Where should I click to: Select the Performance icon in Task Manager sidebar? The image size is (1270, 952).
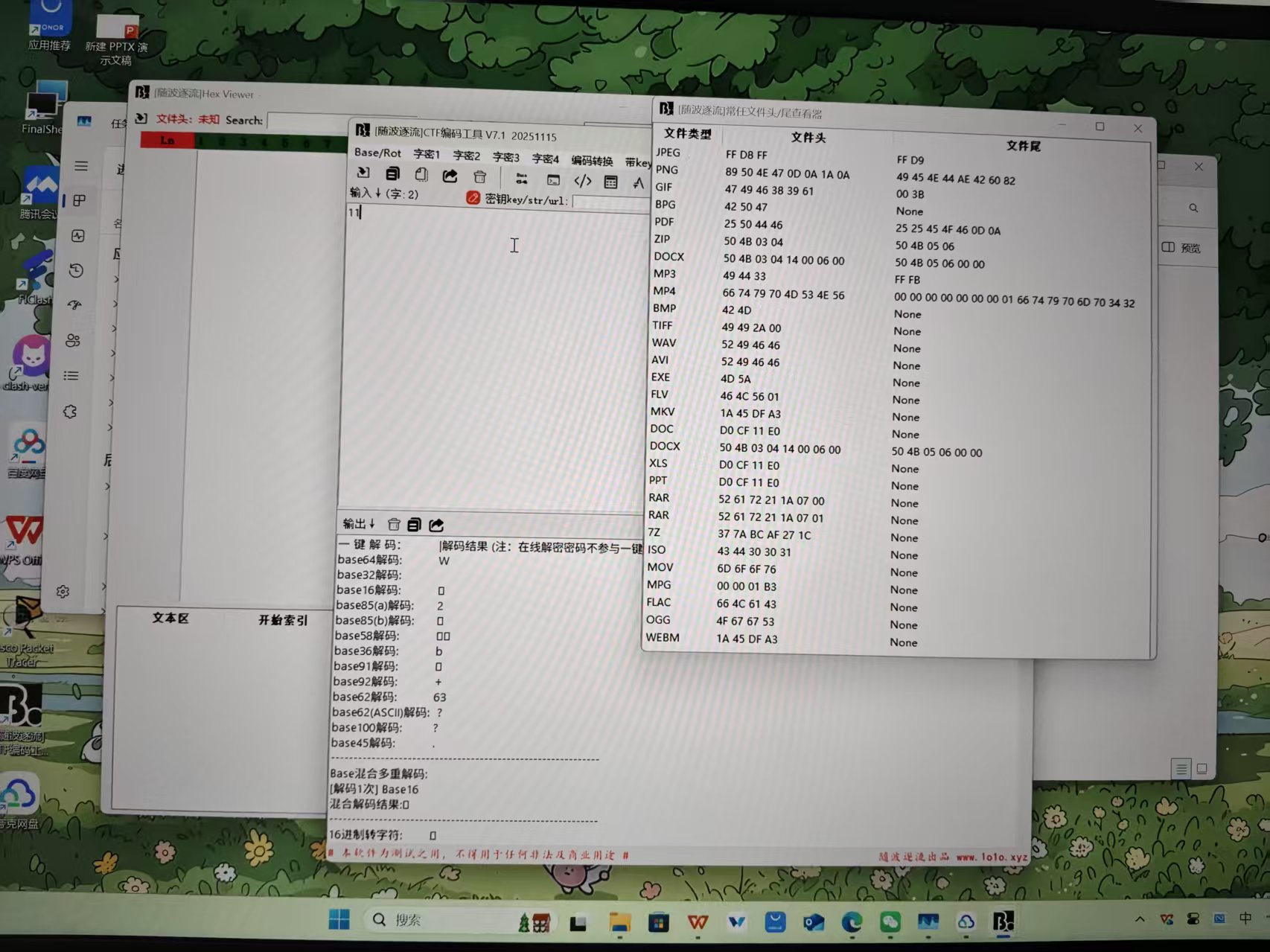[78, 235]
